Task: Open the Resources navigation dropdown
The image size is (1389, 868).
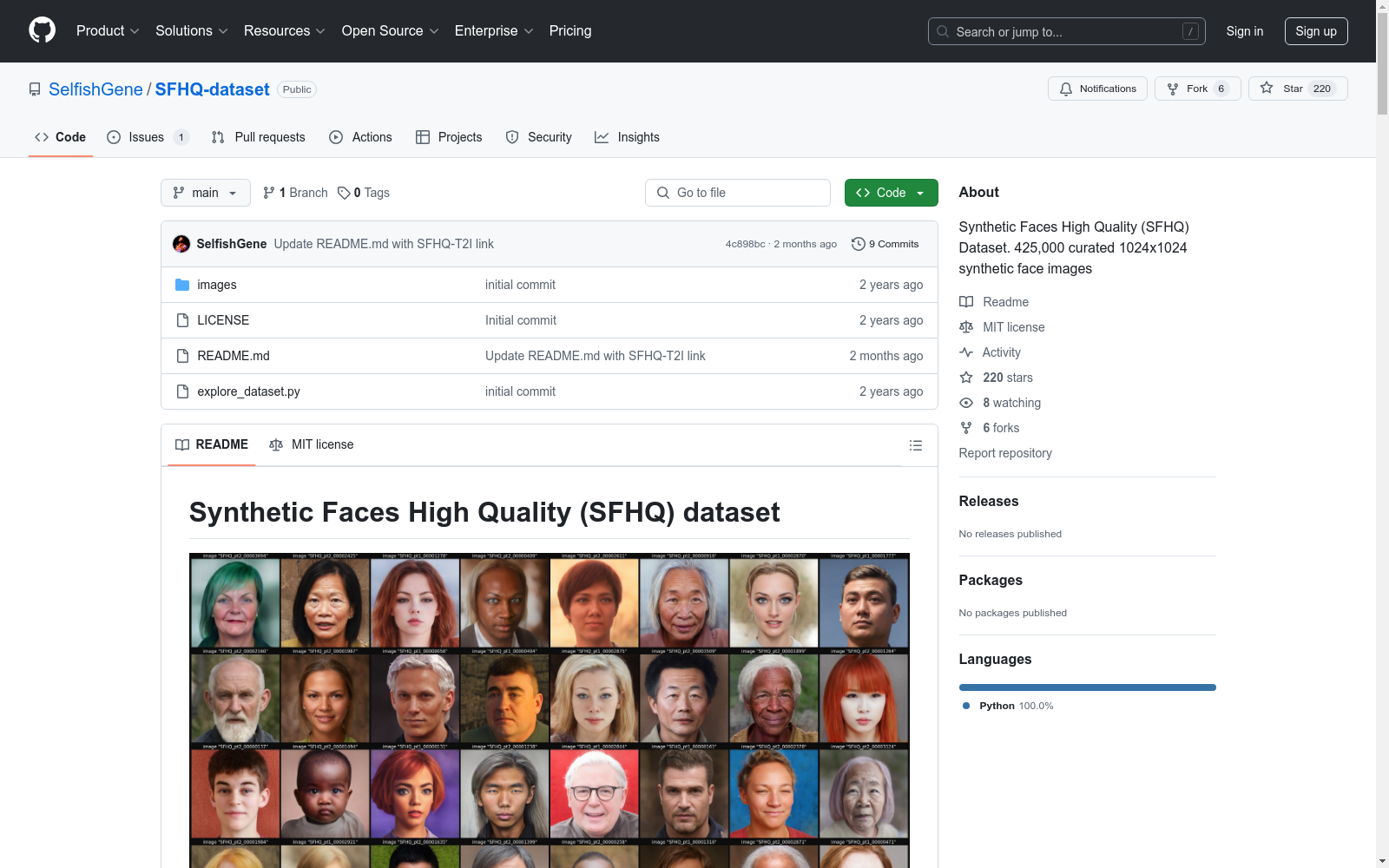Action: (284, 30)
